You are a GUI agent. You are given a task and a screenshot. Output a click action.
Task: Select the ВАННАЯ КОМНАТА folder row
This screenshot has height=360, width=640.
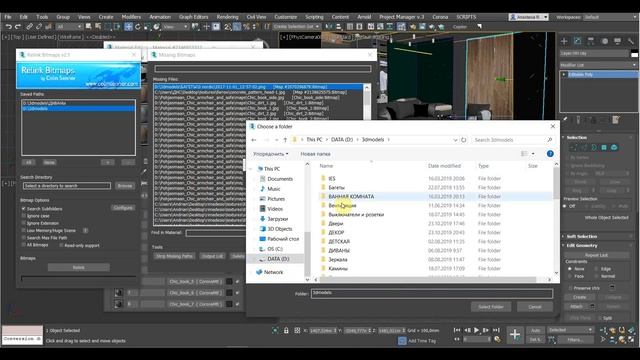[435, 196]
